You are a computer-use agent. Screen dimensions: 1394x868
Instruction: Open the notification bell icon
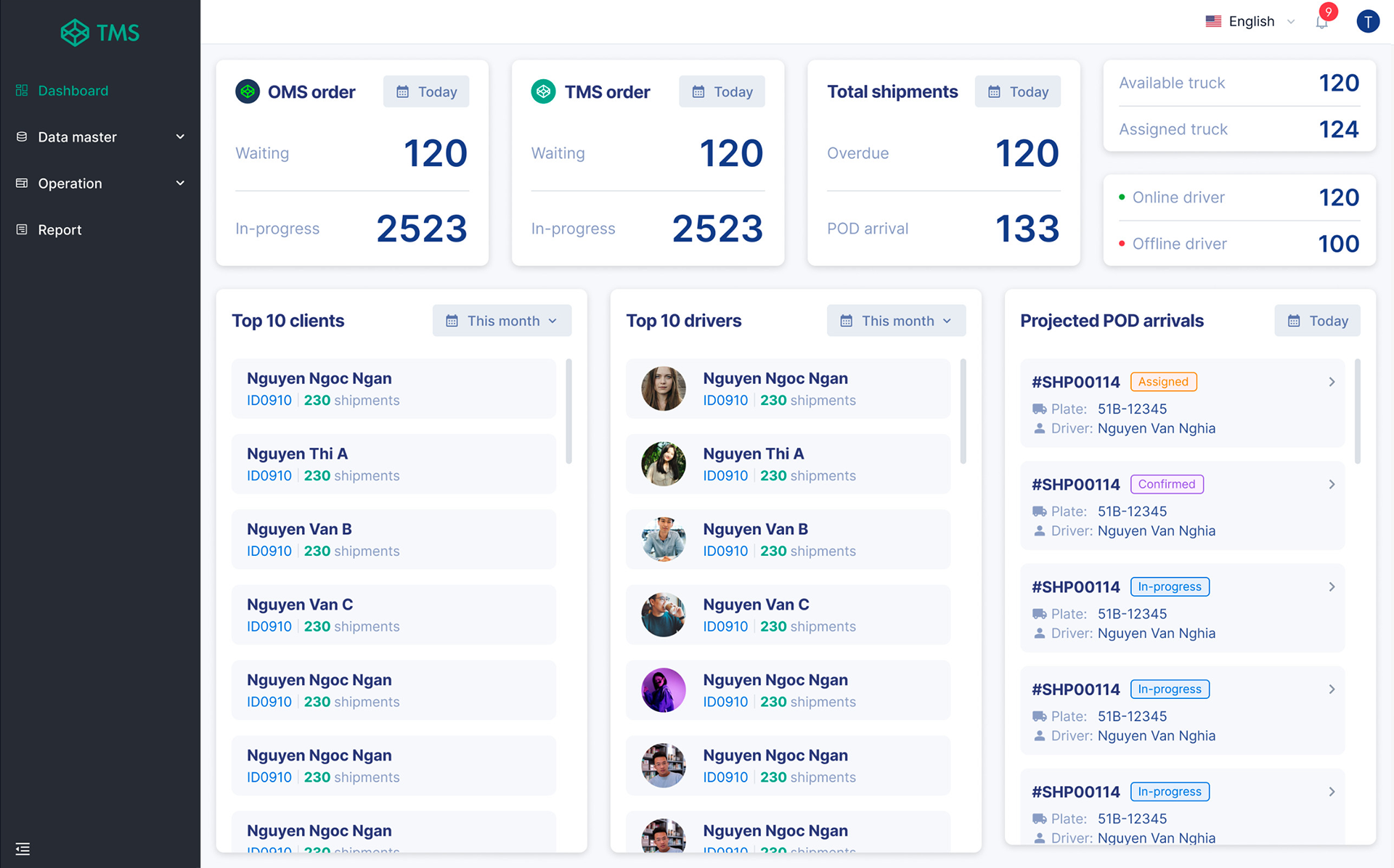pos(1321,22)
